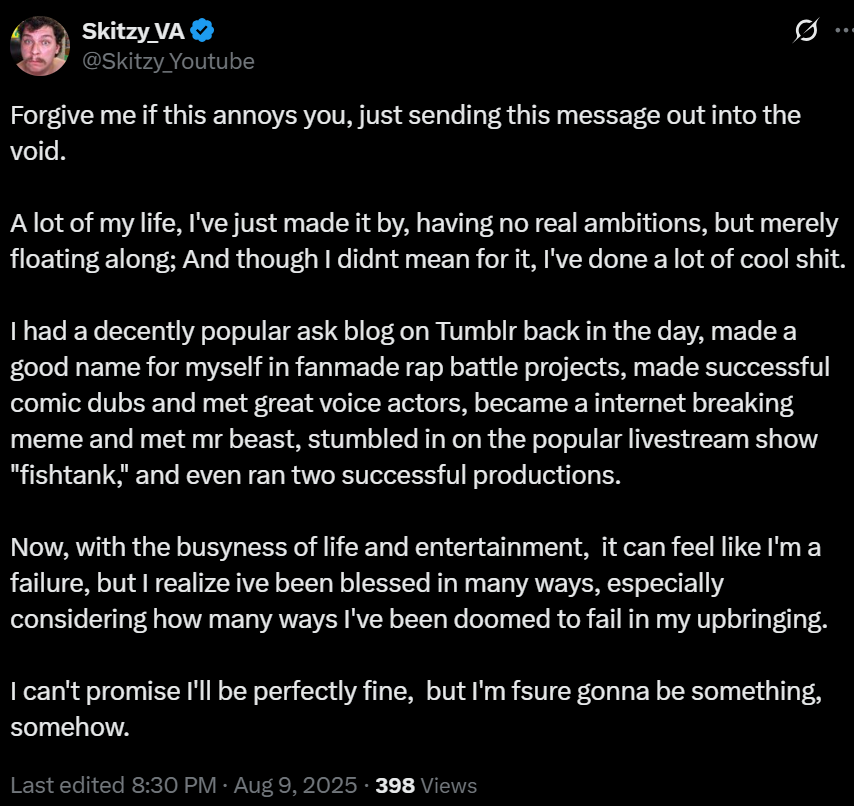The image size is (854, 806).
Task: Click the "Last edited" edit history link
Action: click(x=68, y=785)
